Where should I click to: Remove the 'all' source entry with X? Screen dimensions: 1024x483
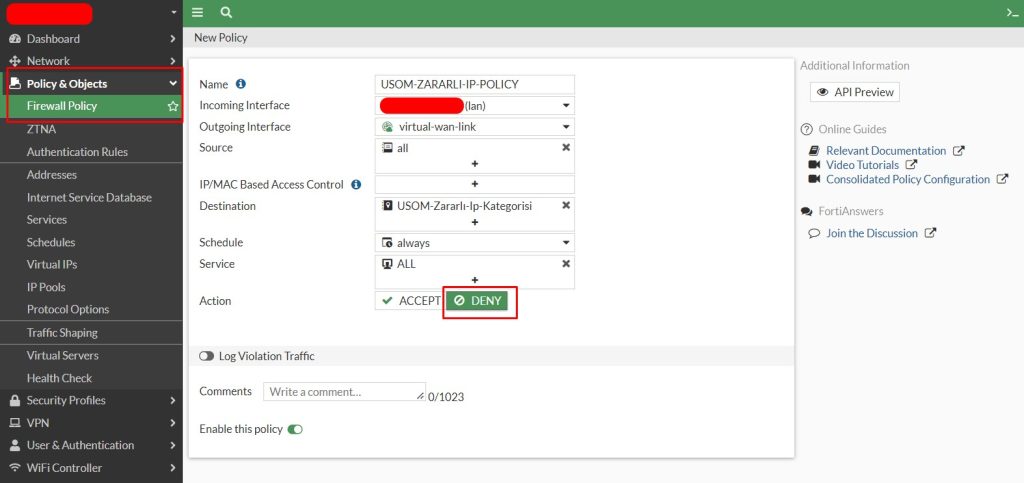(x=565, y=147)
